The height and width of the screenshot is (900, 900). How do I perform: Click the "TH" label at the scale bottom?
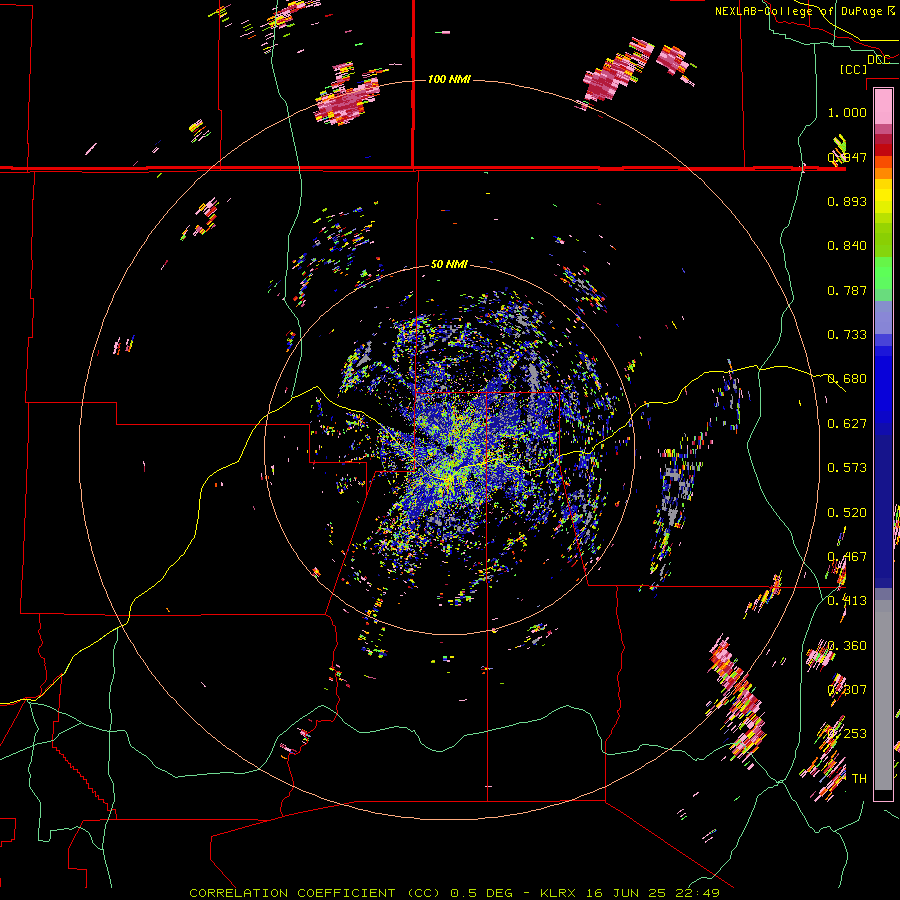859,778
